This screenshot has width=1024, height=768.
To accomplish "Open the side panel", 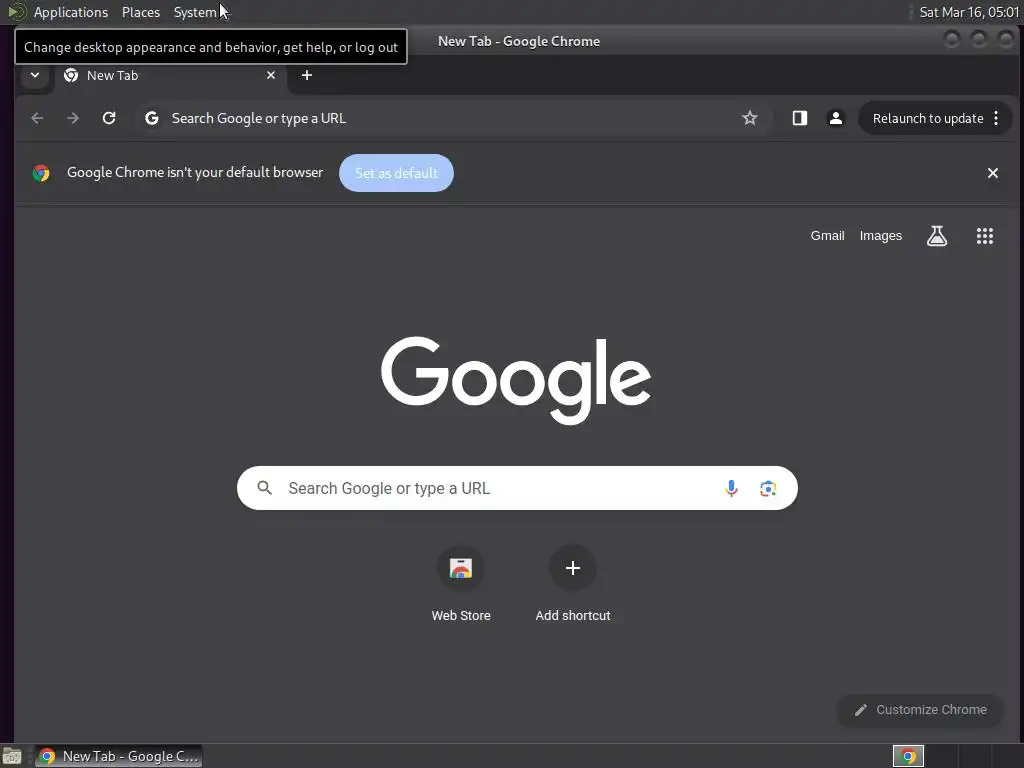I will point(799,118).
